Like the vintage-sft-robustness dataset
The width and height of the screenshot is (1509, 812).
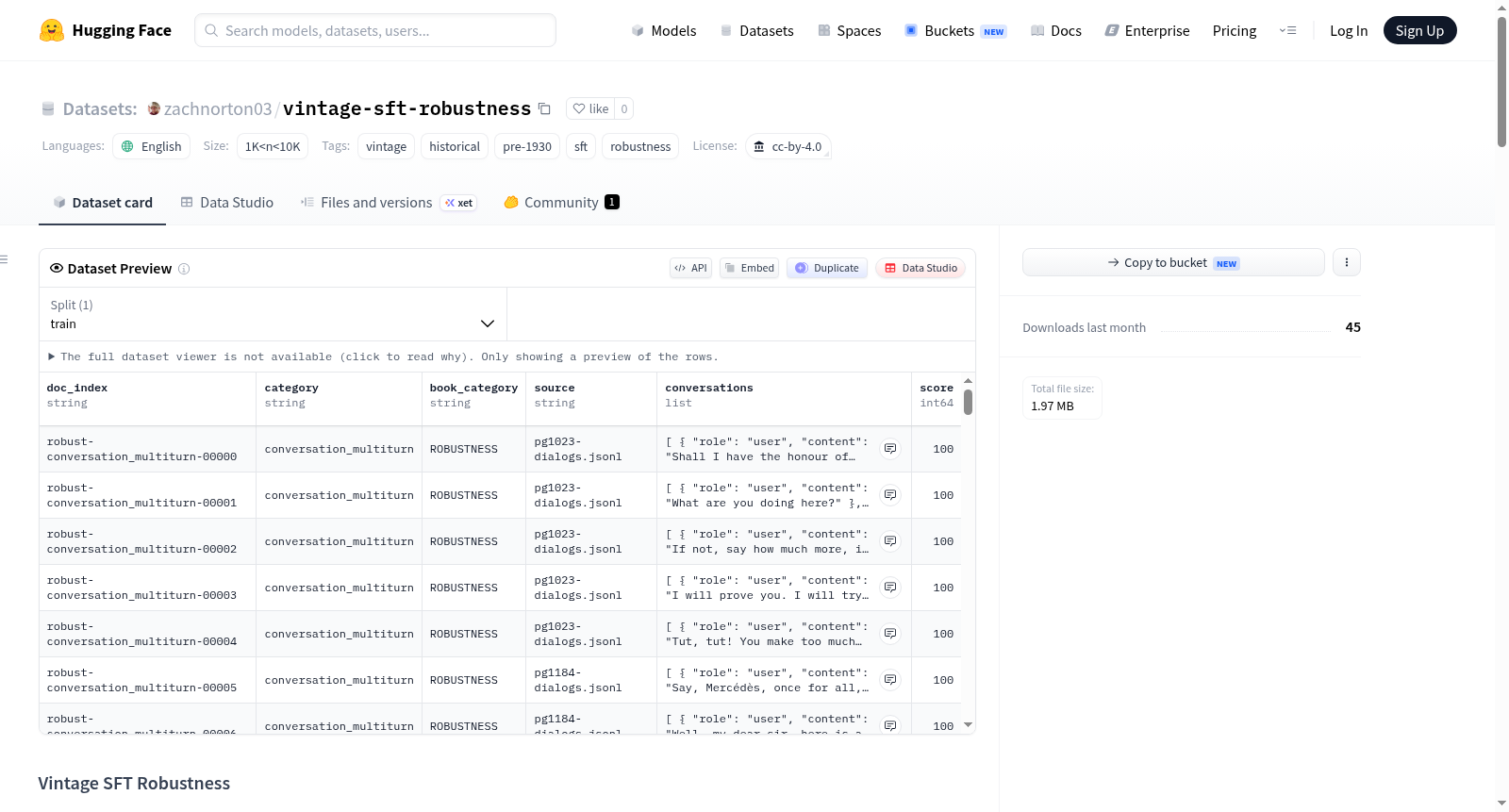[x=591, y=108]
